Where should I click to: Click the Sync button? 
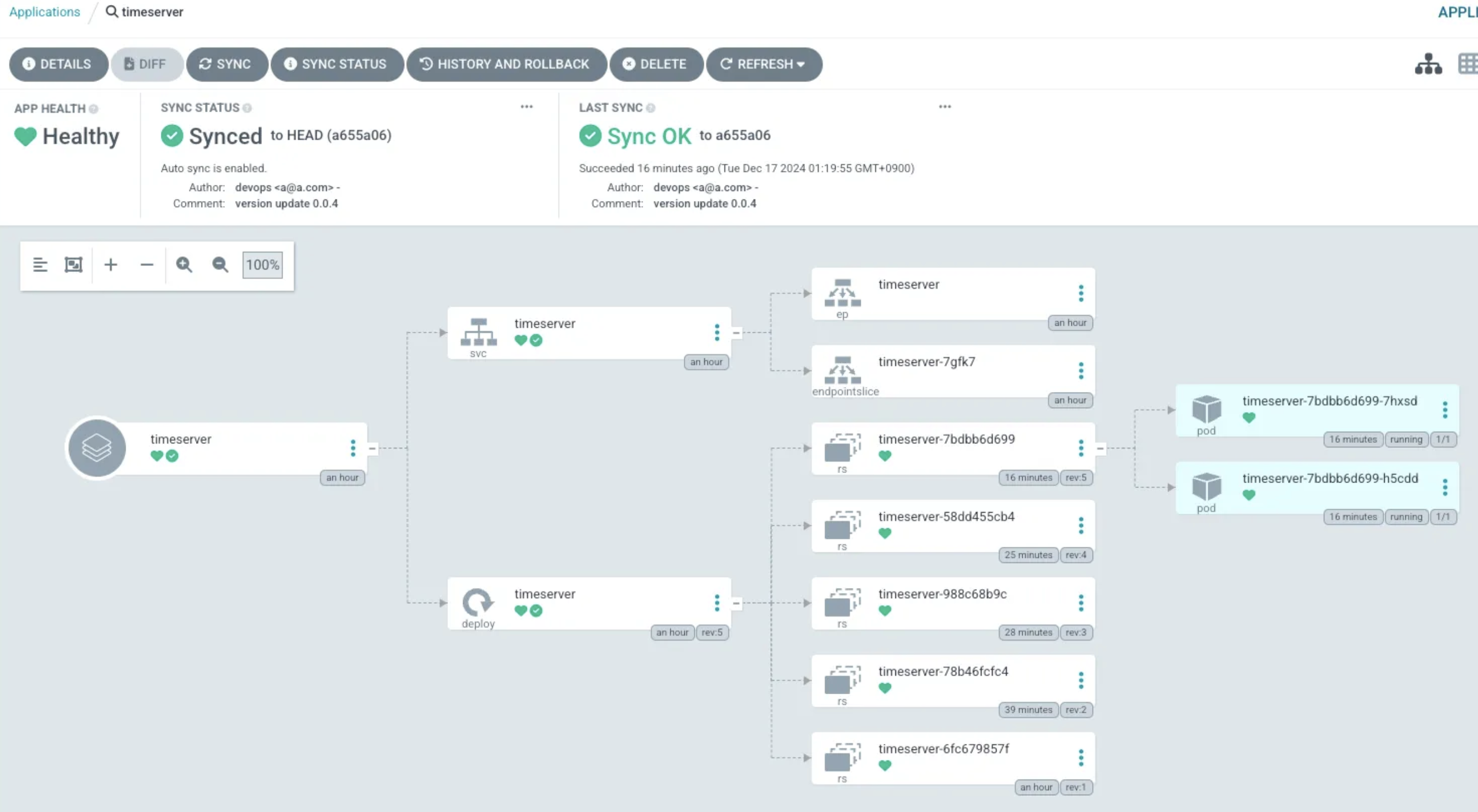click(226, 64)
